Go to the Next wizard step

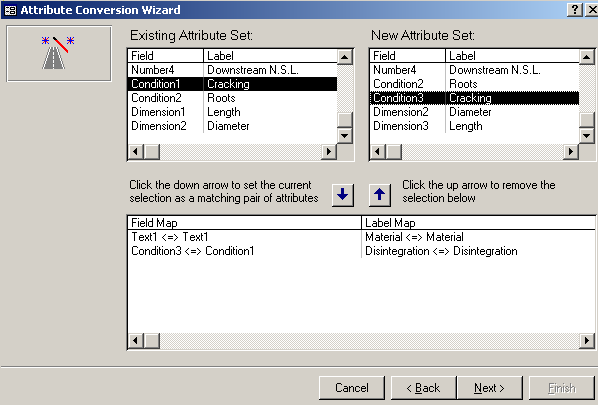[489, 388]
